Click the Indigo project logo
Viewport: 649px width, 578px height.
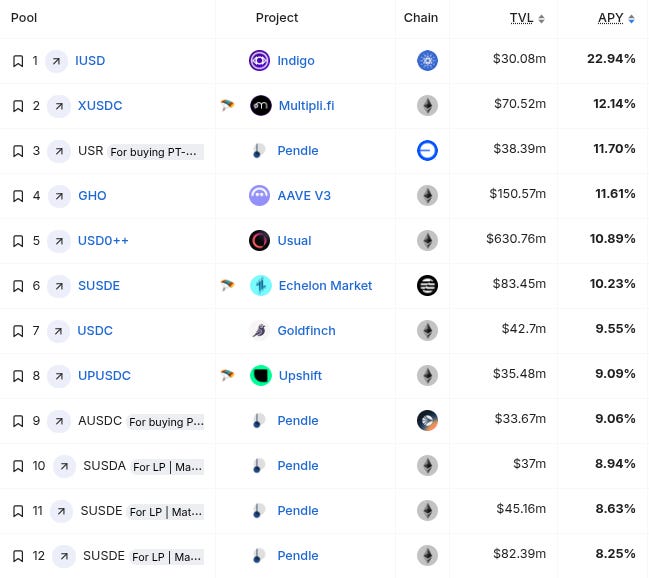260,60
